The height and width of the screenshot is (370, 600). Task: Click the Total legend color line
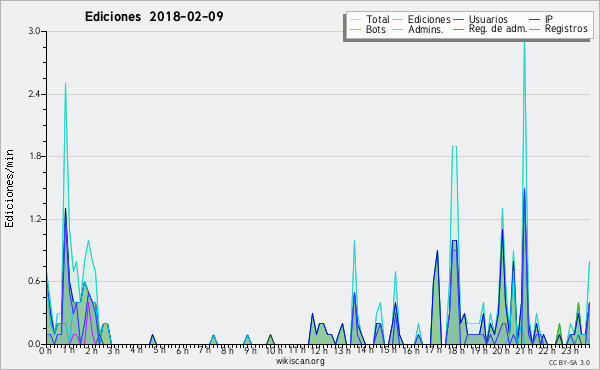pyautogui.click(x=355, y=20)
